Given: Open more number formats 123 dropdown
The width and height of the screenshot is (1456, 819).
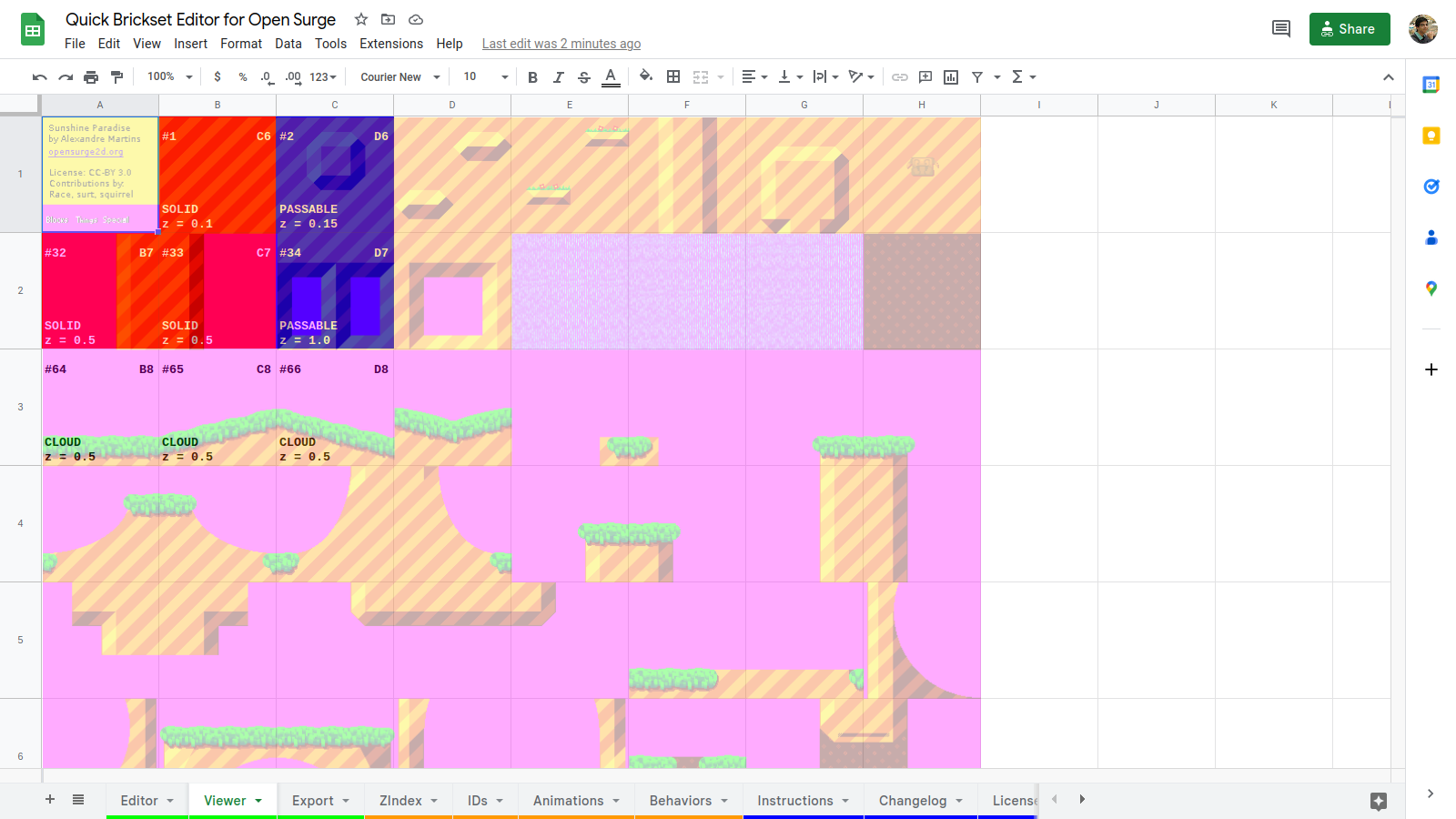Looking at the screenshot, I should coord(323,77).
